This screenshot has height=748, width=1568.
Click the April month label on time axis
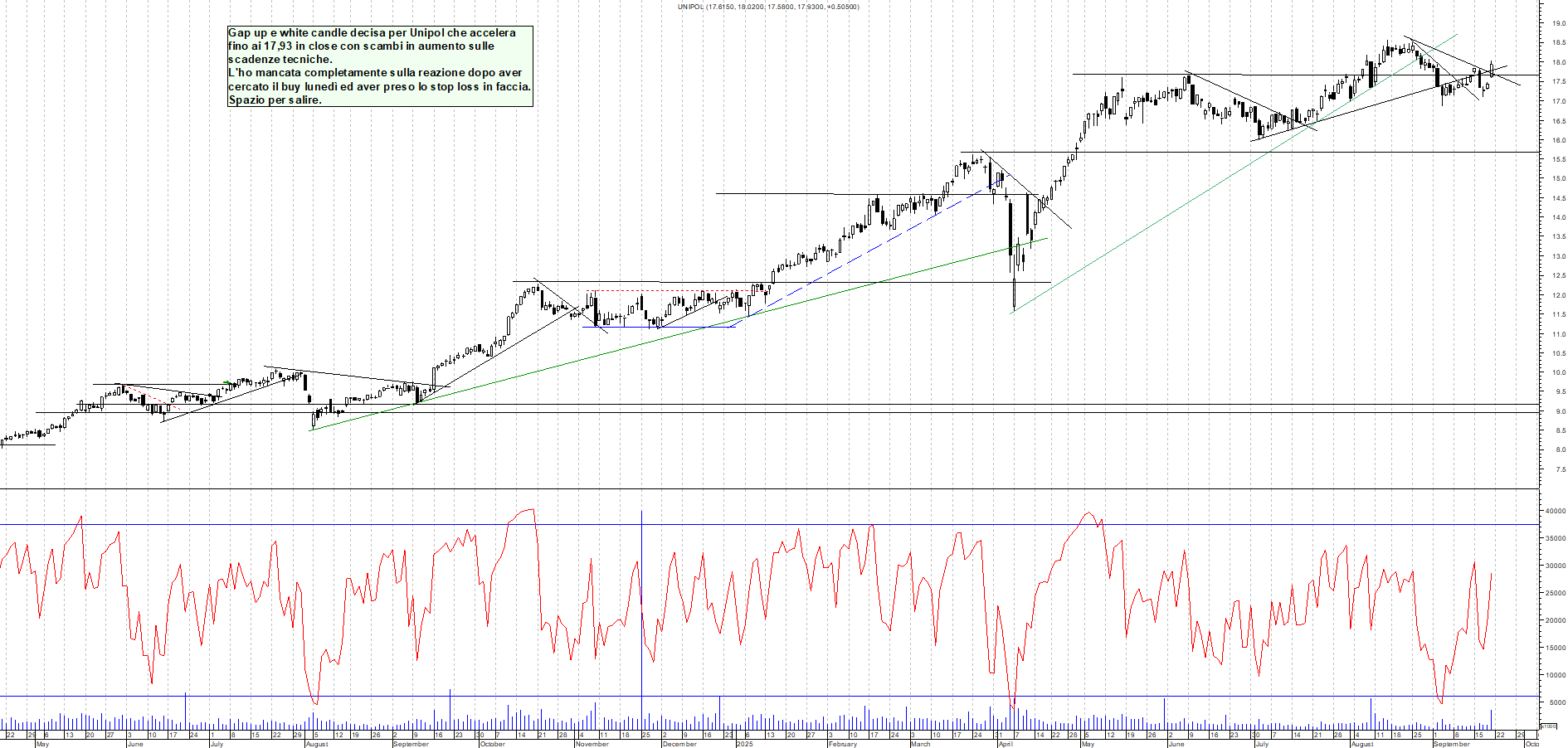click(1006, 744)
